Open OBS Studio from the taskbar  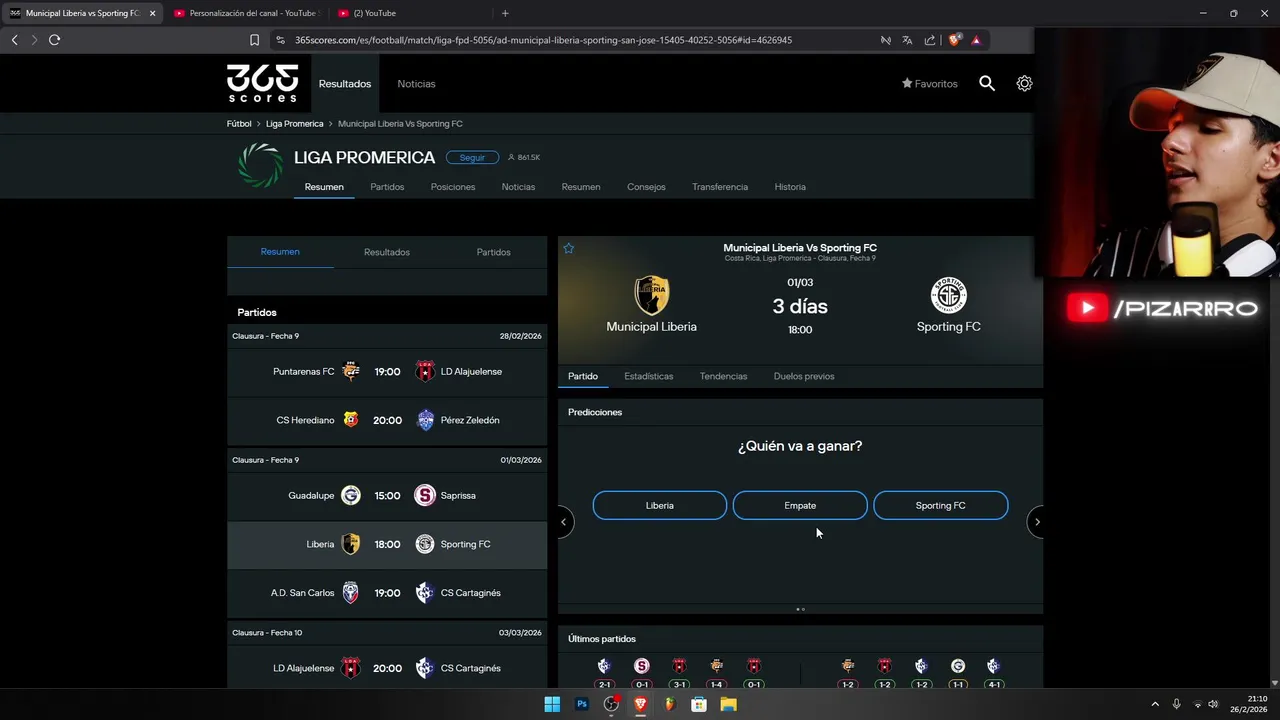coord(611,704)
